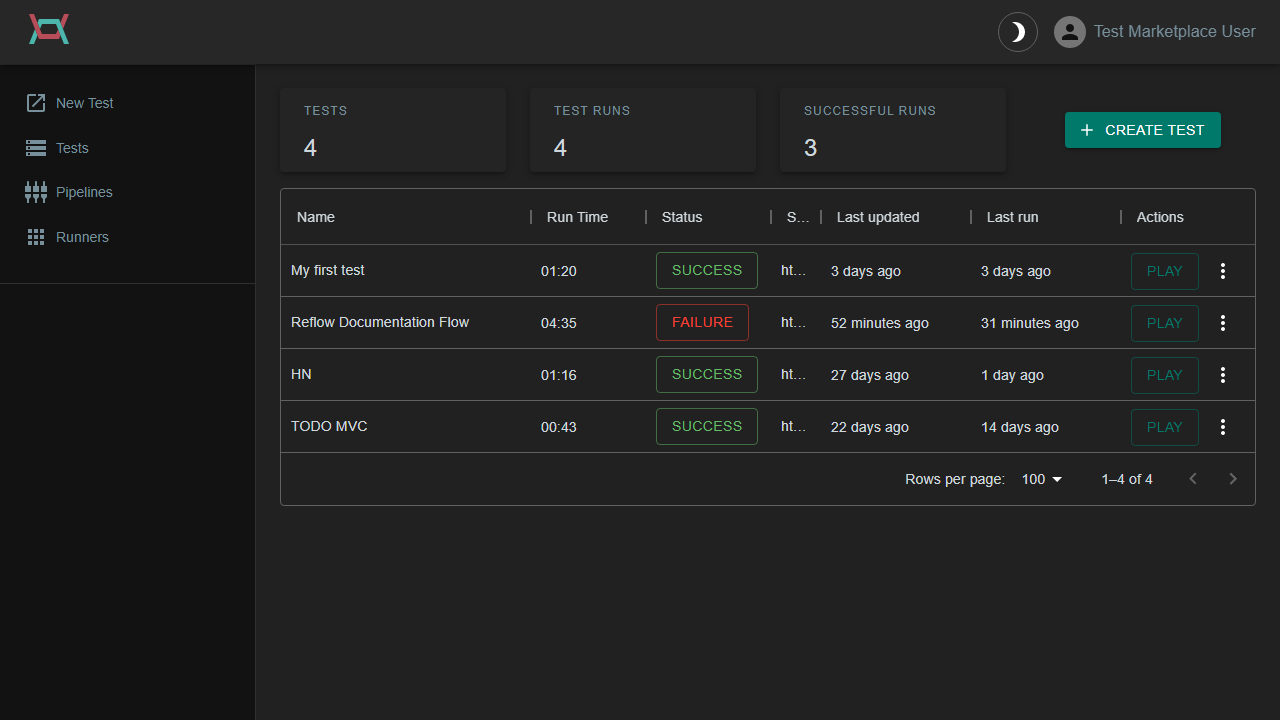Open more options for TODO MVC
Image resolution: width=1280 pixels, height=720 pixels.
pyautogui.click(x=1223, y=427)
